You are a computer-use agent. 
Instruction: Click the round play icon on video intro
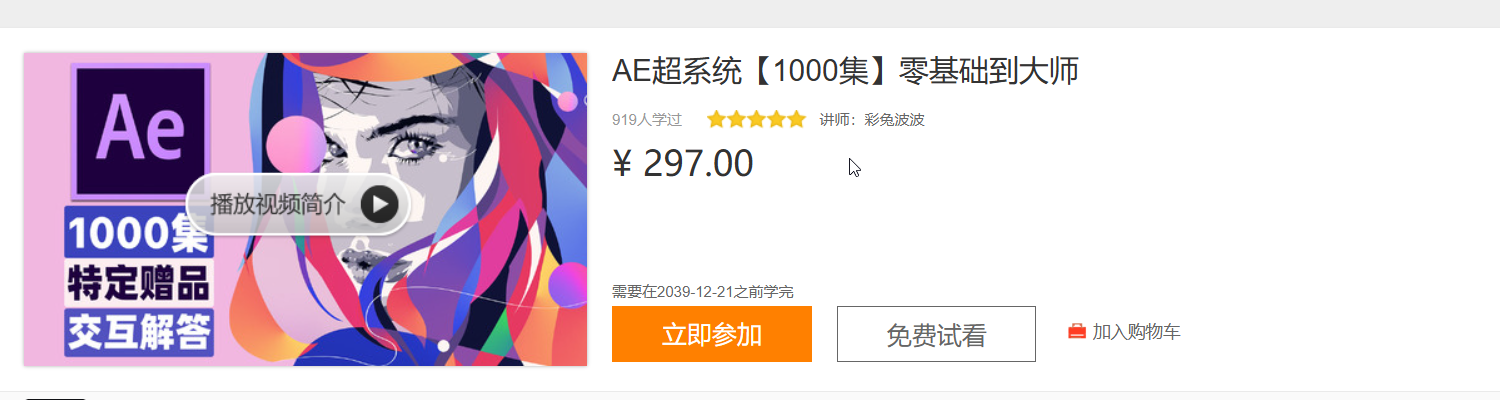(x=379, y=204)
